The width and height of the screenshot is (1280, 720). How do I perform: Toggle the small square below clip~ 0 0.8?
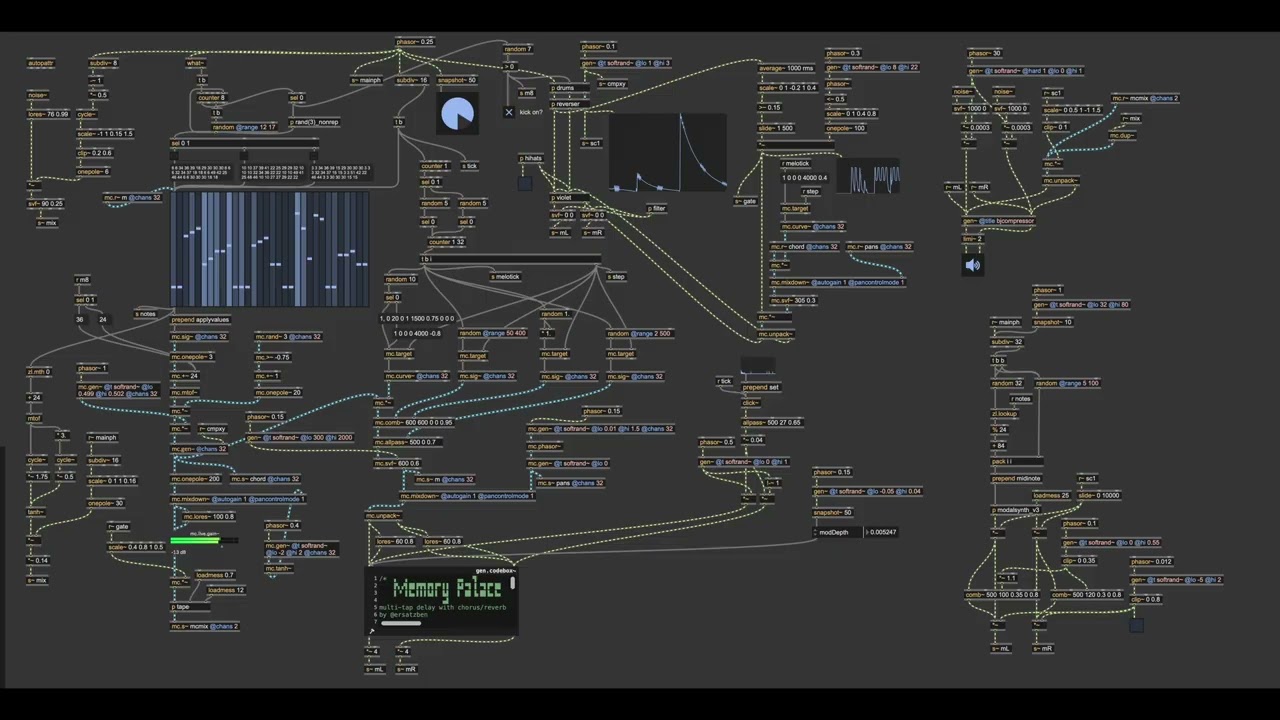(x=1137, y=625)
